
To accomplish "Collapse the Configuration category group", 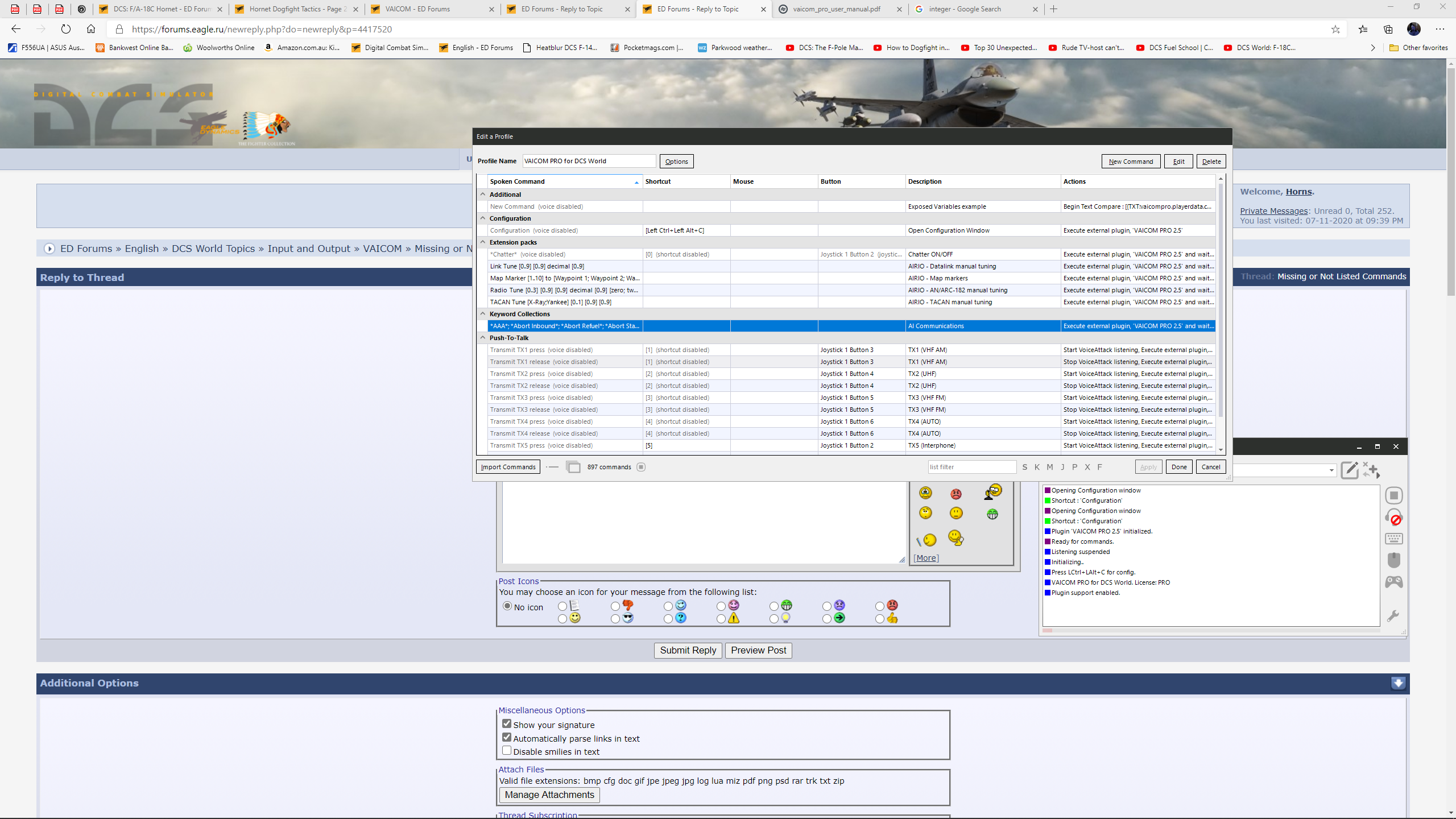I will tap(483, 218).
